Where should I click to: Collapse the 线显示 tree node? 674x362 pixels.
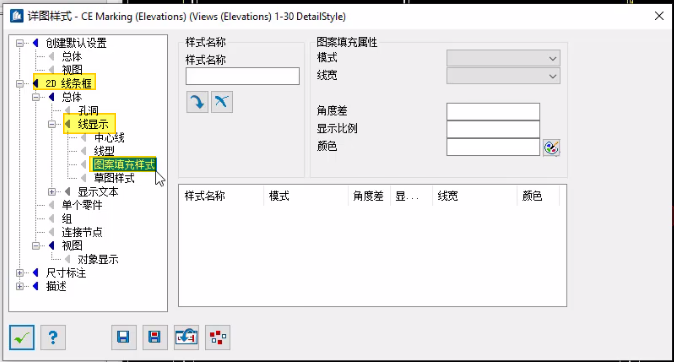[52, 124]
